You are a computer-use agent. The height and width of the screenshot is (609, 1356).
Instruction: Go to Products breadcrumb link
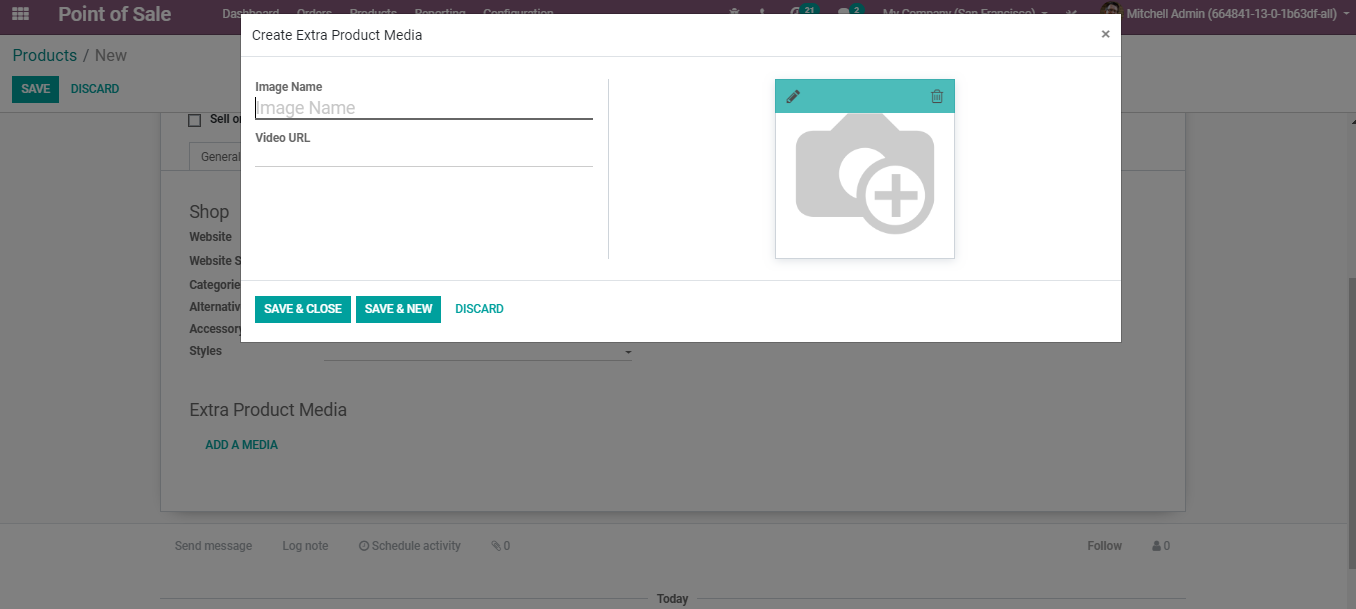pyautogui.click(x=45, y=55)
